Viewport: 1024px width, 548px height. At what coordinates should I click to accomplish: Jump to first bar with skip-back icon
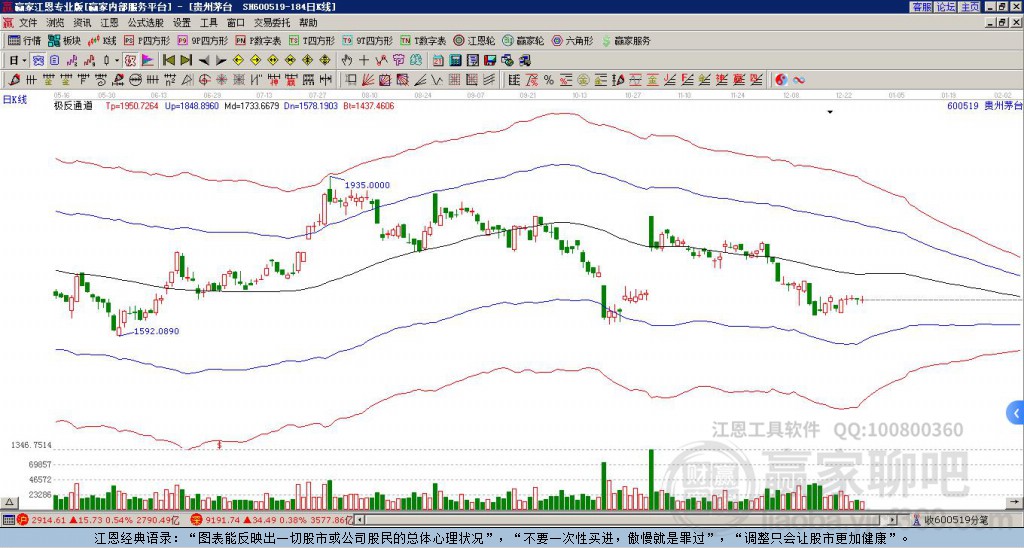pyautogui.click(x=168, y=61)
